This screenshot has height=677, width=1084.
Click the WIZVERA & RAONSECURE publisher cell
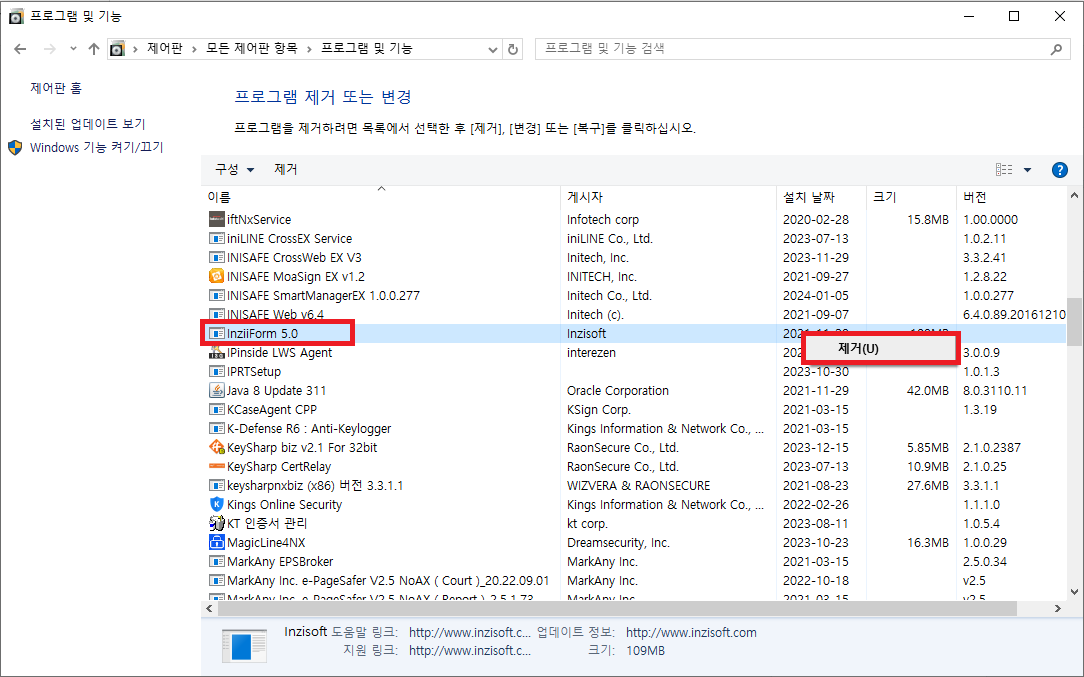(x=639, y=485)
